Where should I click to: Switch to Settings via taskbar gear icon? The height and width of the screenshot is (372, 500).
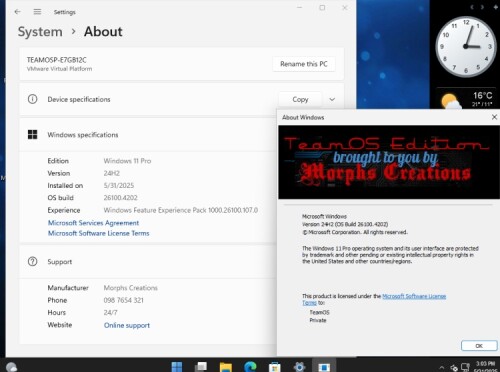point(299,366)
